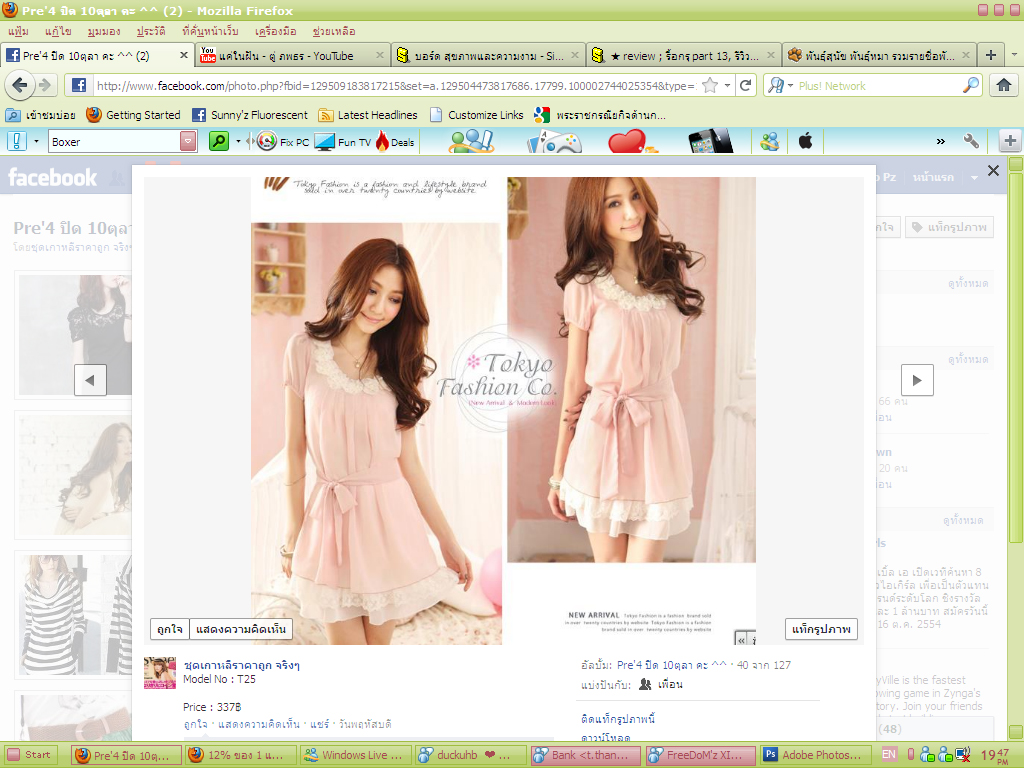Image resolution: width=1024 pixels, height=768 pixels.
Task: Click the Windows Start button
Action: pos(30,754)
